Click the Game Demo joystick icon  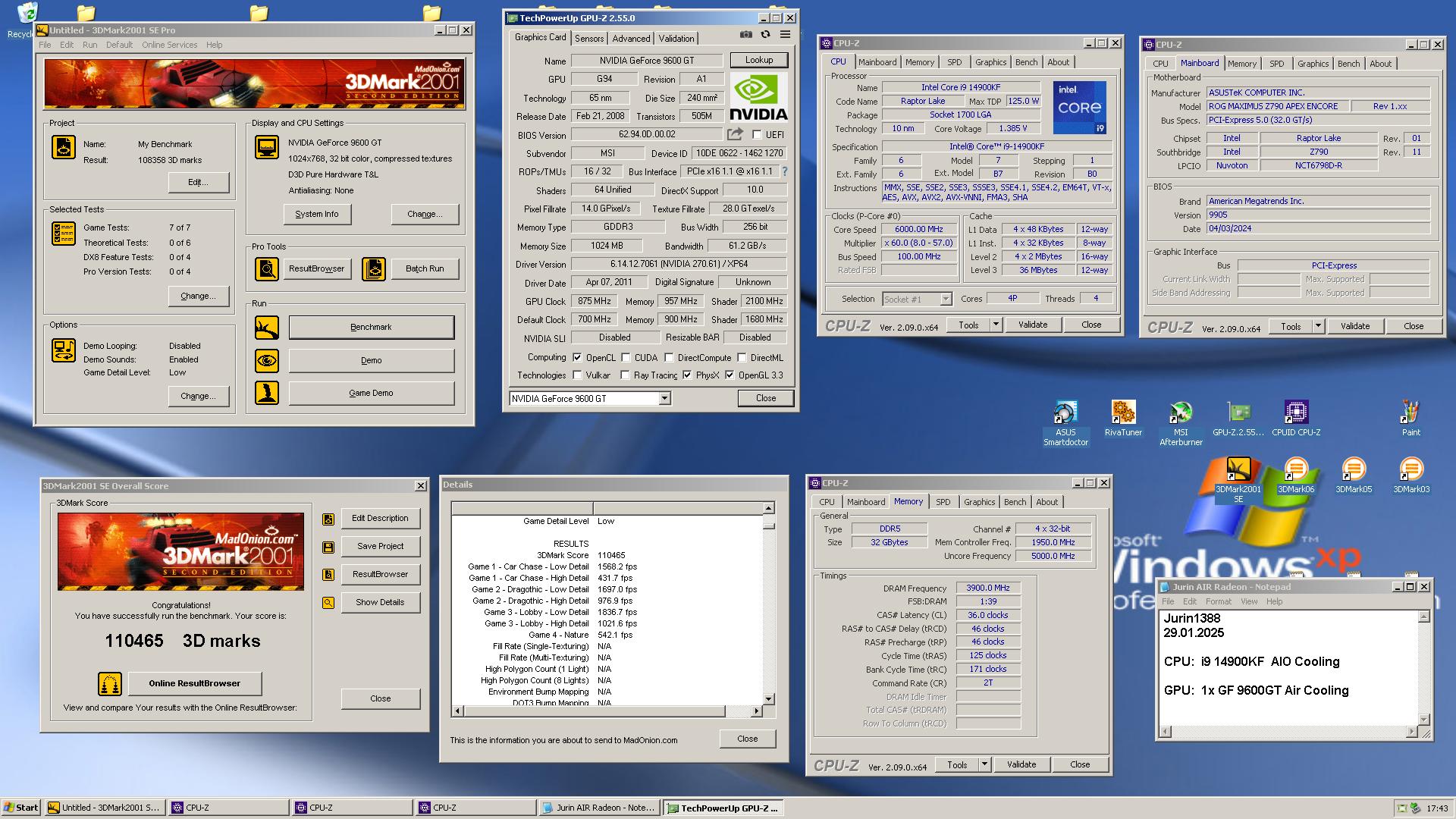click(x=267, y=393)
